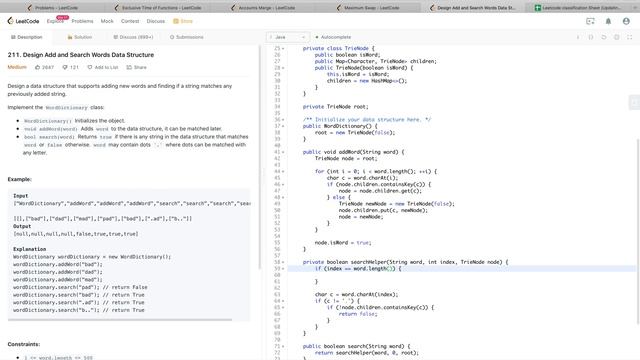
Task: Collapse WordDictionary constructor at line 37
Action: tap(283, 126)
